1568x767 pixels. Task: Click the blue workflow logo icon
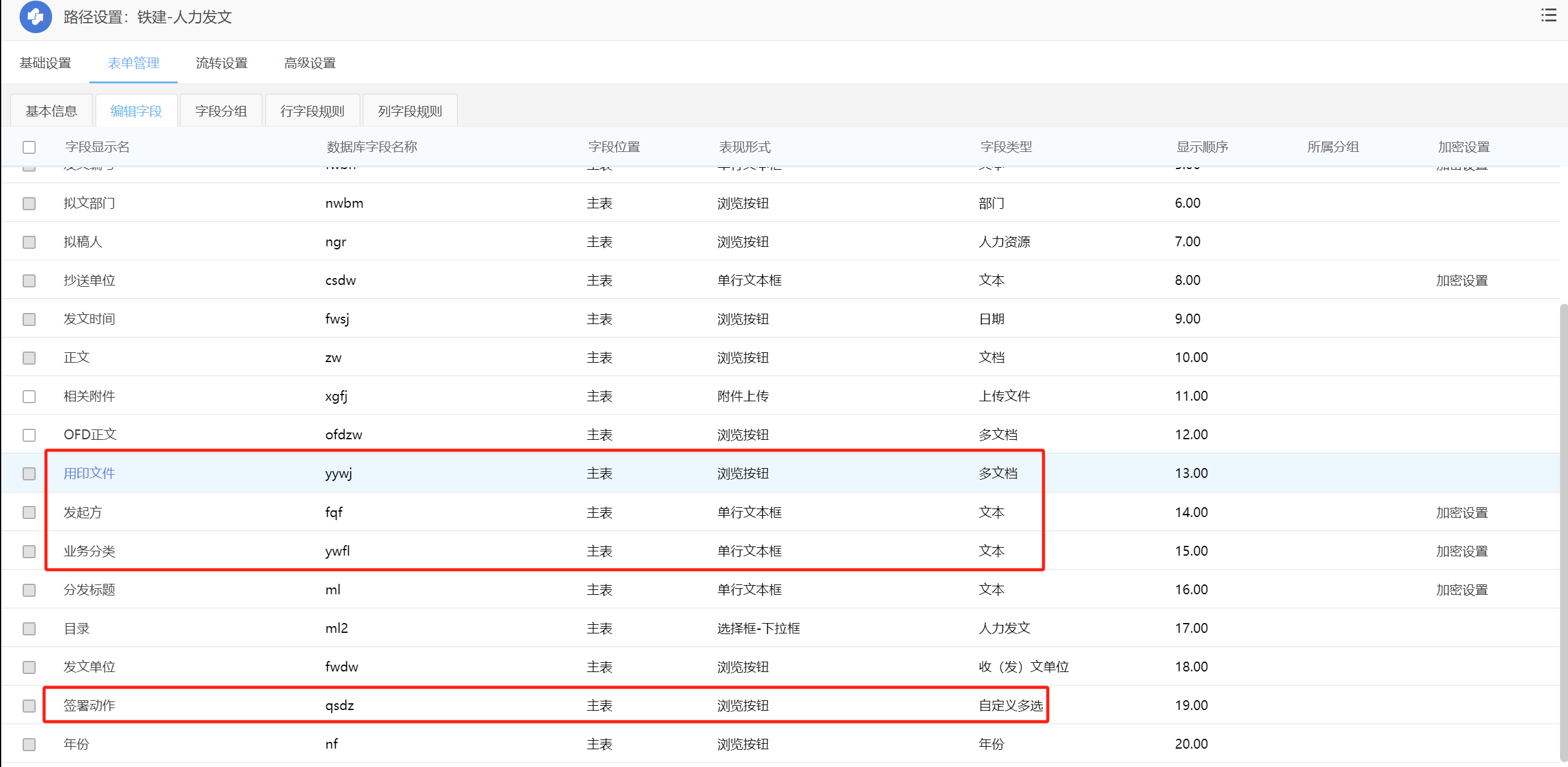click(36, 17)
